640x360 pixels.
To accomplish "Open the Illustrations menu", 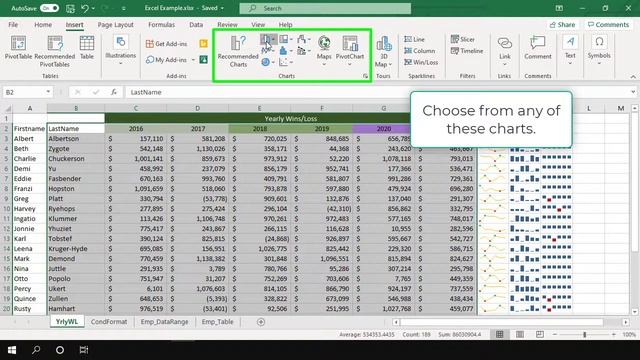I will point(120,51).
